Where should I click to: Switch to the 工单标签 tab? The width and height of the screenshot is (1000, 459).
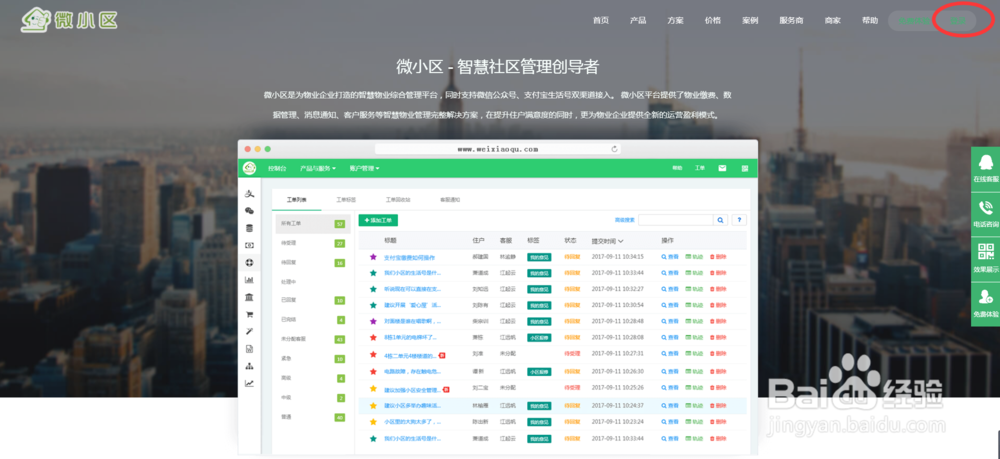tap(346, 200)
